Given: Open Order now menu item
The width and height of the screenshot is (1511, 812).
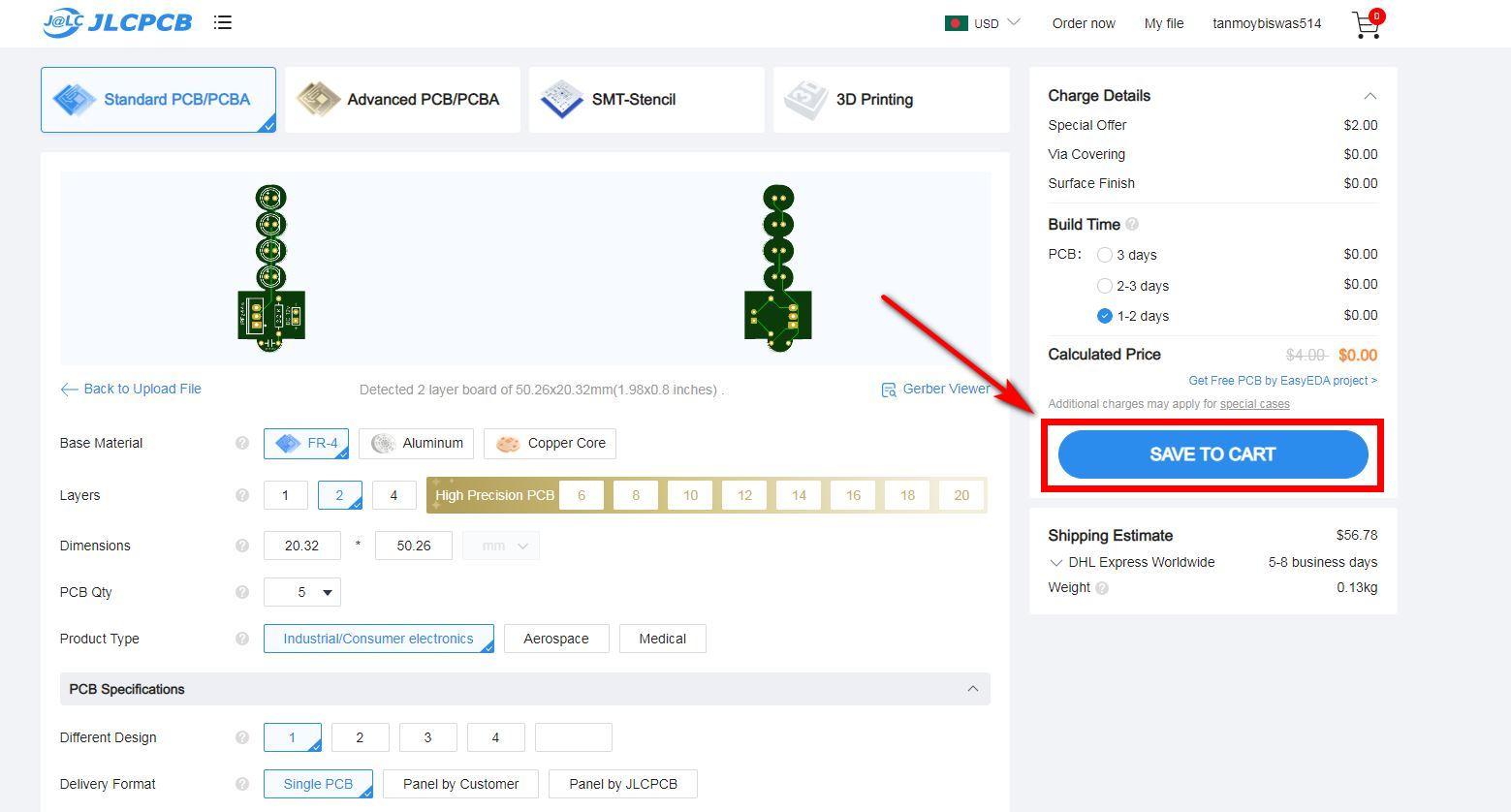Looking at the screenshot, I should pos(1084,23).
